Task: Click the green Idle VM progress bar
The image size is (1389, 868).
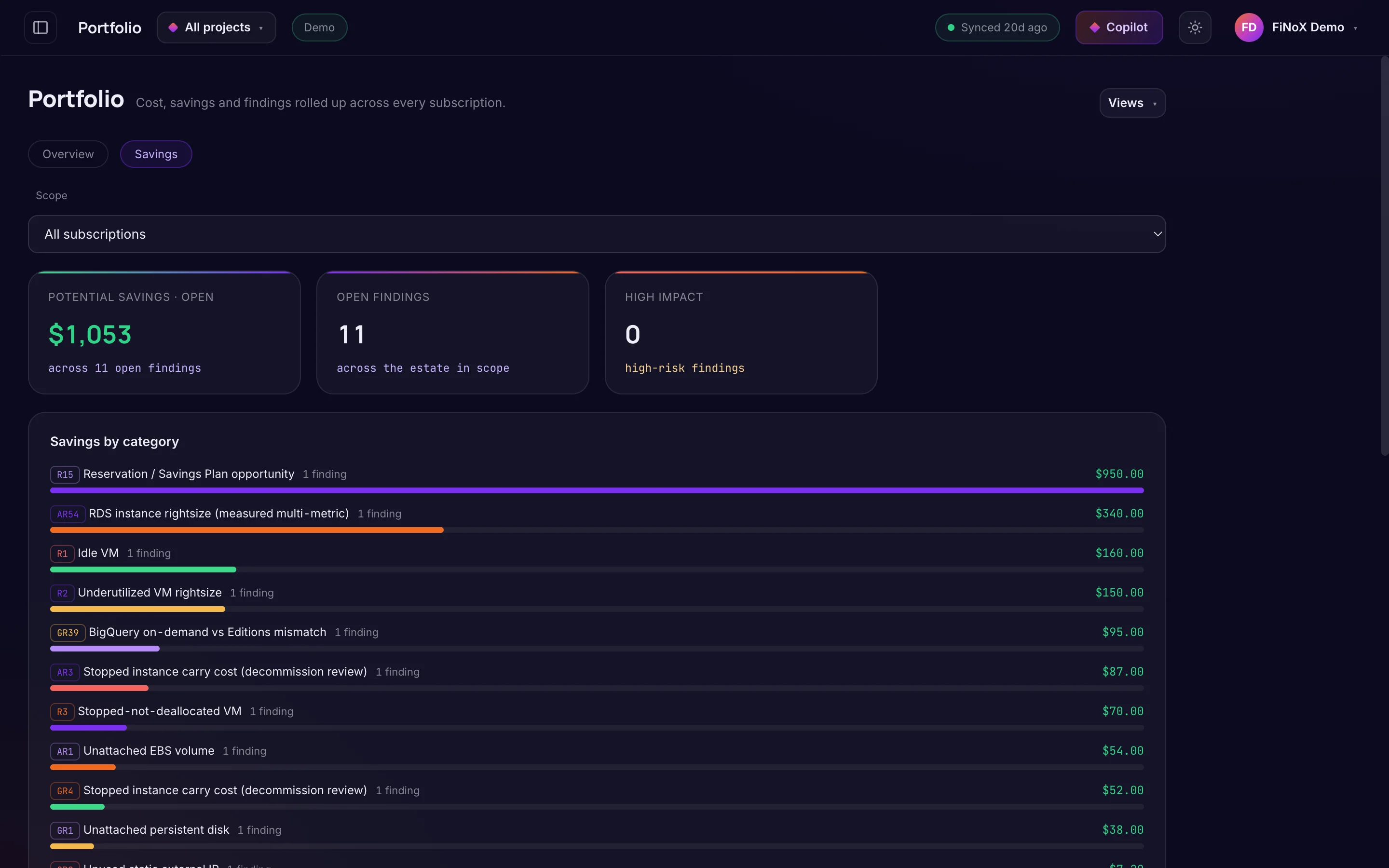Action: pyautogui.click(x=143, y=570)
